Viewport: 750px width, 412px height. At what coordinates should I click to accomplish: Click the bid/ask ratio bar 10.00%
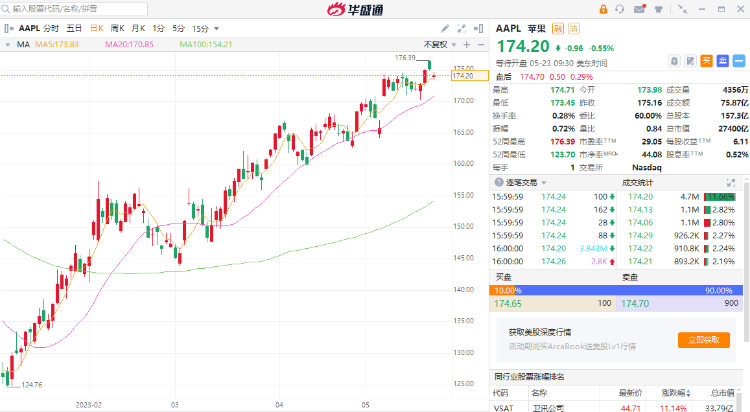pyautogui.click(x=616, y=290)
